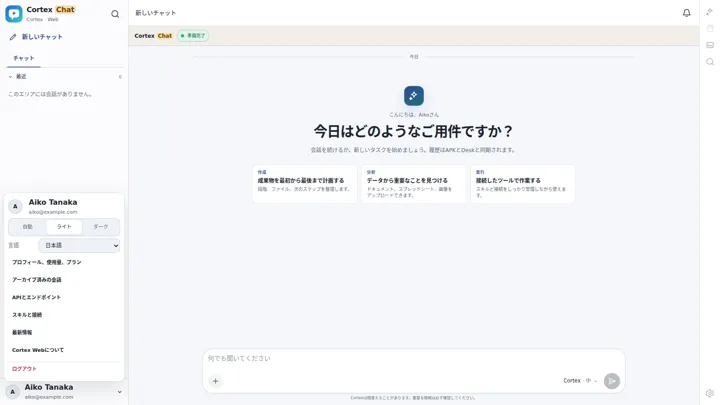Click the avatar A in the account popup header
720x405 pixels.
pos(15,207)
